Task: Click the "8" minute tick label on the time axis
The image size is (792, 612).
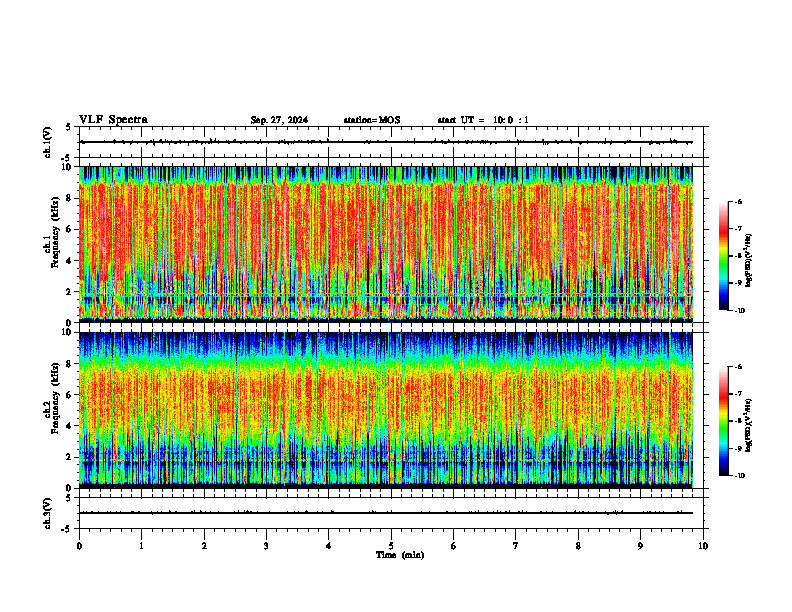Action: (578, 546)
